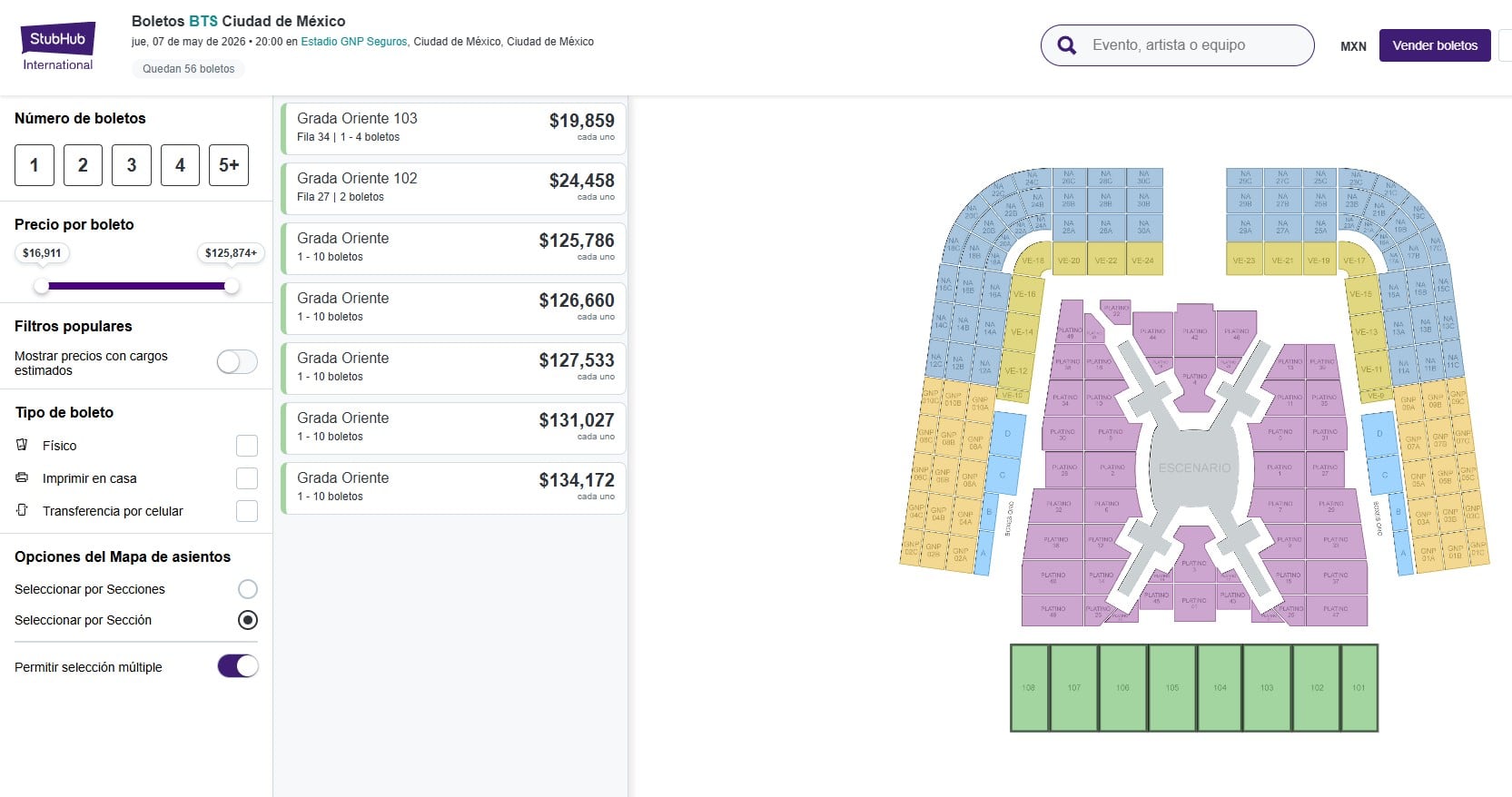Click the Físico physical ticket icon
This screenshot has height=797, width=1512.
click(20, 445)
